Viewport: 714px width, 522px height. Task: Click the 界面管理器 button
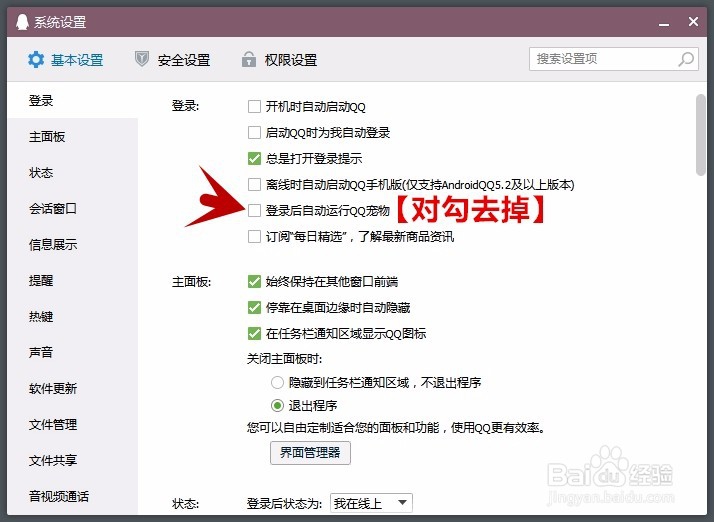[x=310, y=453]
